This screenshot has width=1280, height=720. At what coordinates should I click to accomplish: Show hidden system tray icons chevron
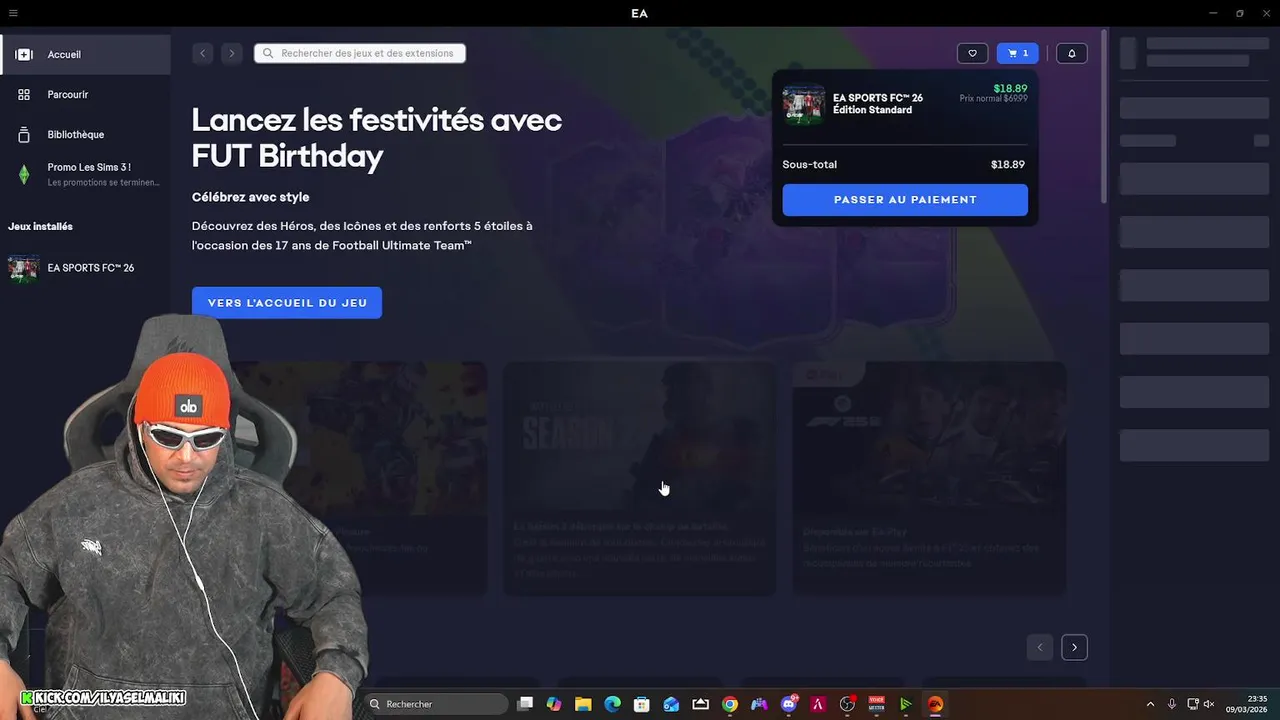(x=1150, y=704)
